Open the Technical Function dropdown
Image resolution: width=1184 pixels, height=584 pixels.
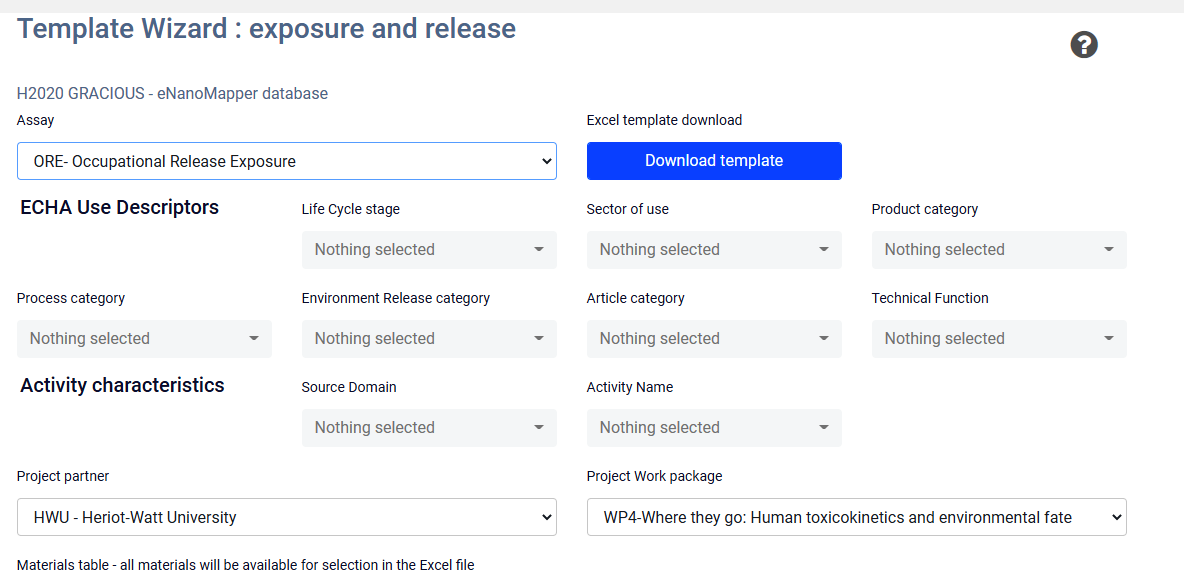click(999, 339)
